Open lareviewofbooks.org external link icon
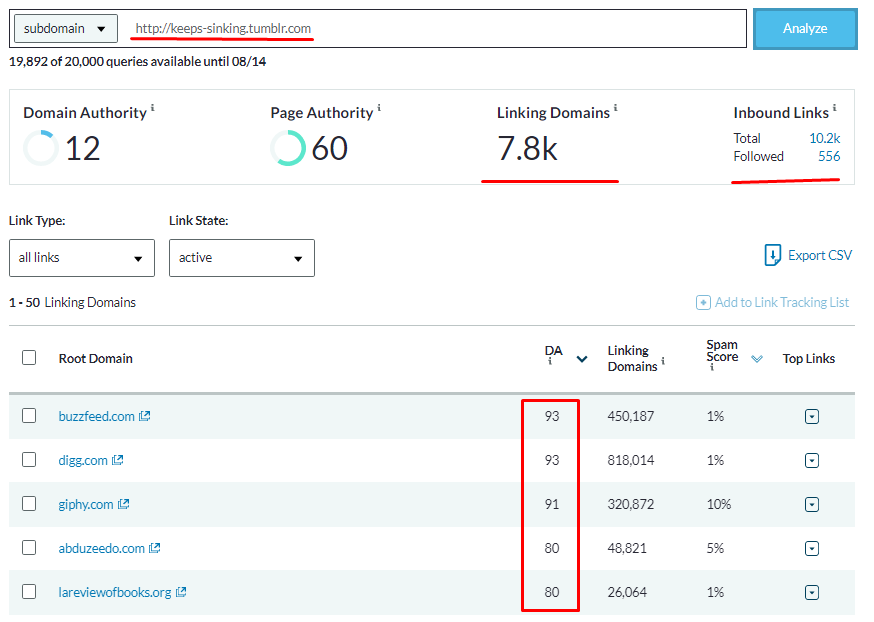 pyautogui.click(x=181, y=592)
